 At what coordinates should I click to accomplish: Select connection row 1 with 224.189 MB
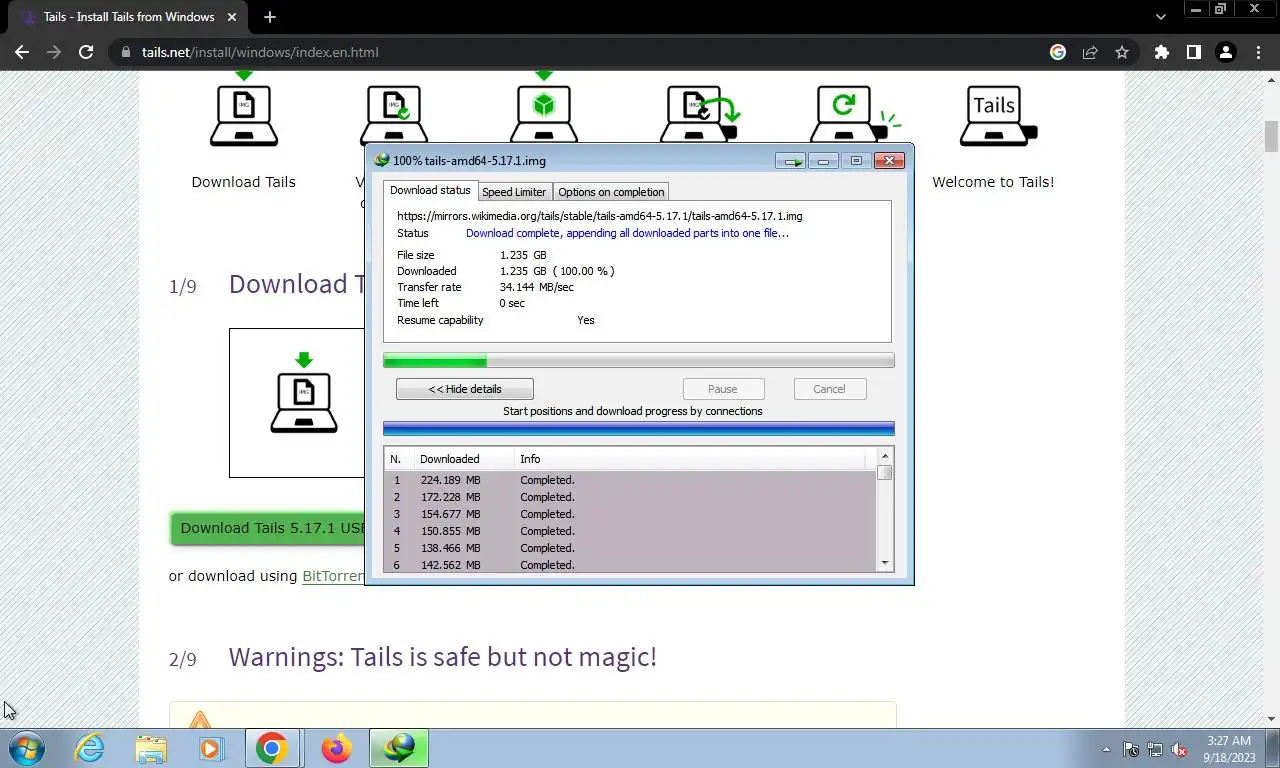coord(630,480)
